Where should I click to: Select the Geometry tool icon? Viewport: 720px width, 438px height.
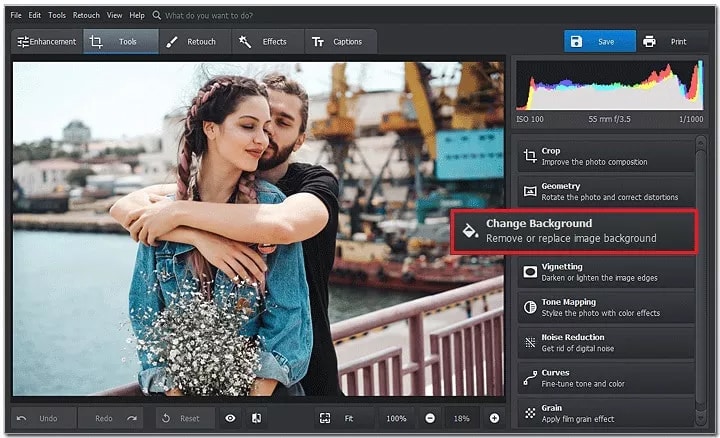[x=530, y=191]
